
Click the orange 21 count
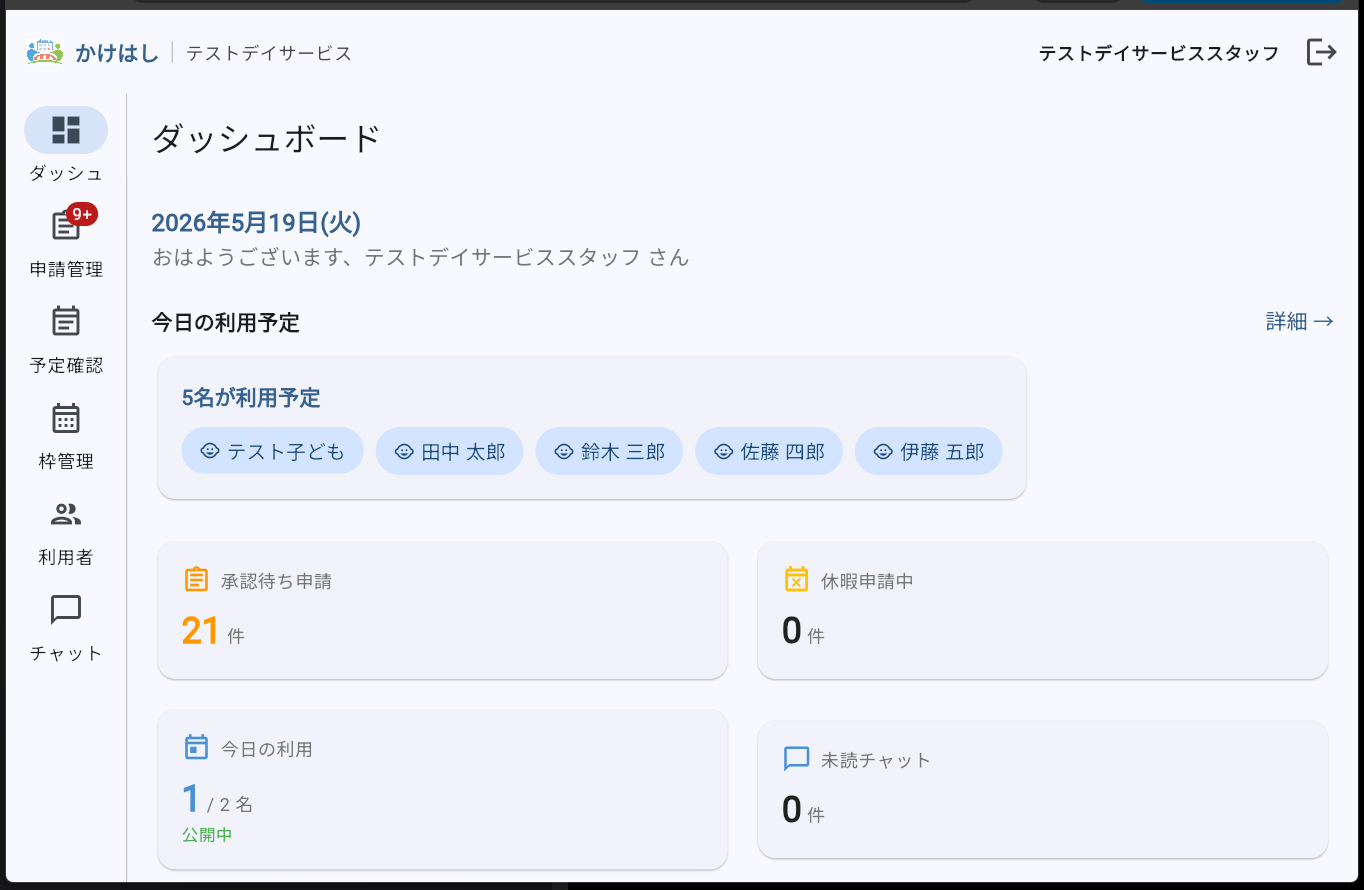[200, 631]
